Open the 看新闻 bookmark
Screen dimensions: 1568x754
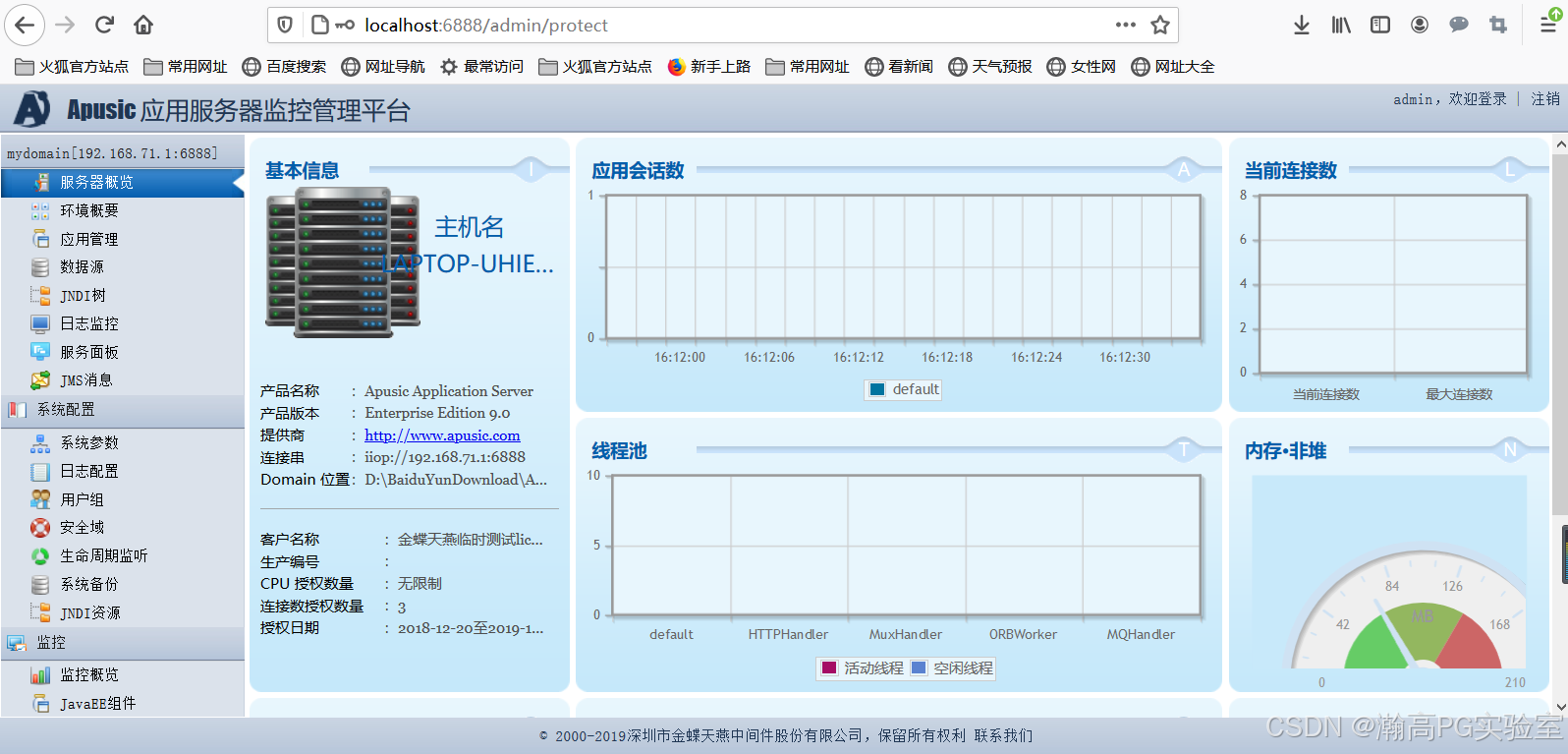click(x=899, y=67)
